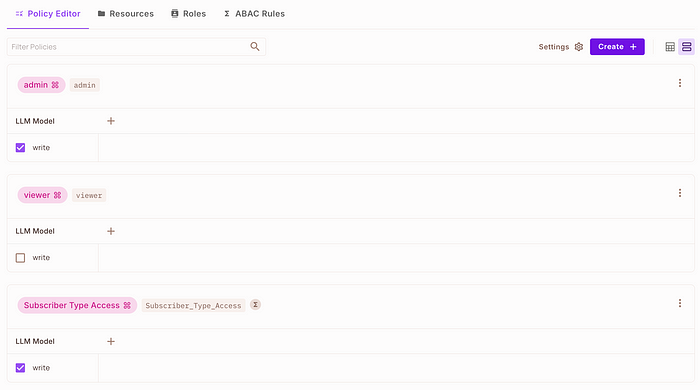
Task: Click the sigma ABAC icon beside Subscriber_Type_Access
Action: point(255,305)
